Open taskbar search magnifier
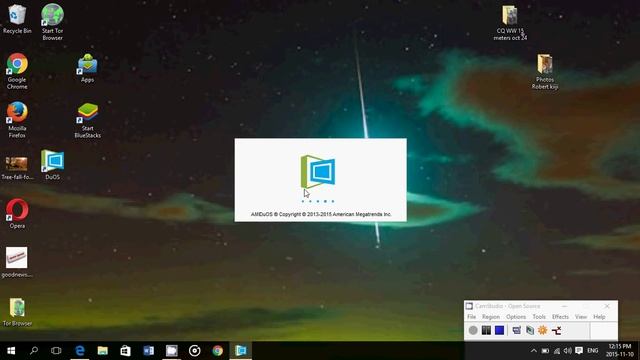Screen dimensions: 640x360 coord(34,351)
